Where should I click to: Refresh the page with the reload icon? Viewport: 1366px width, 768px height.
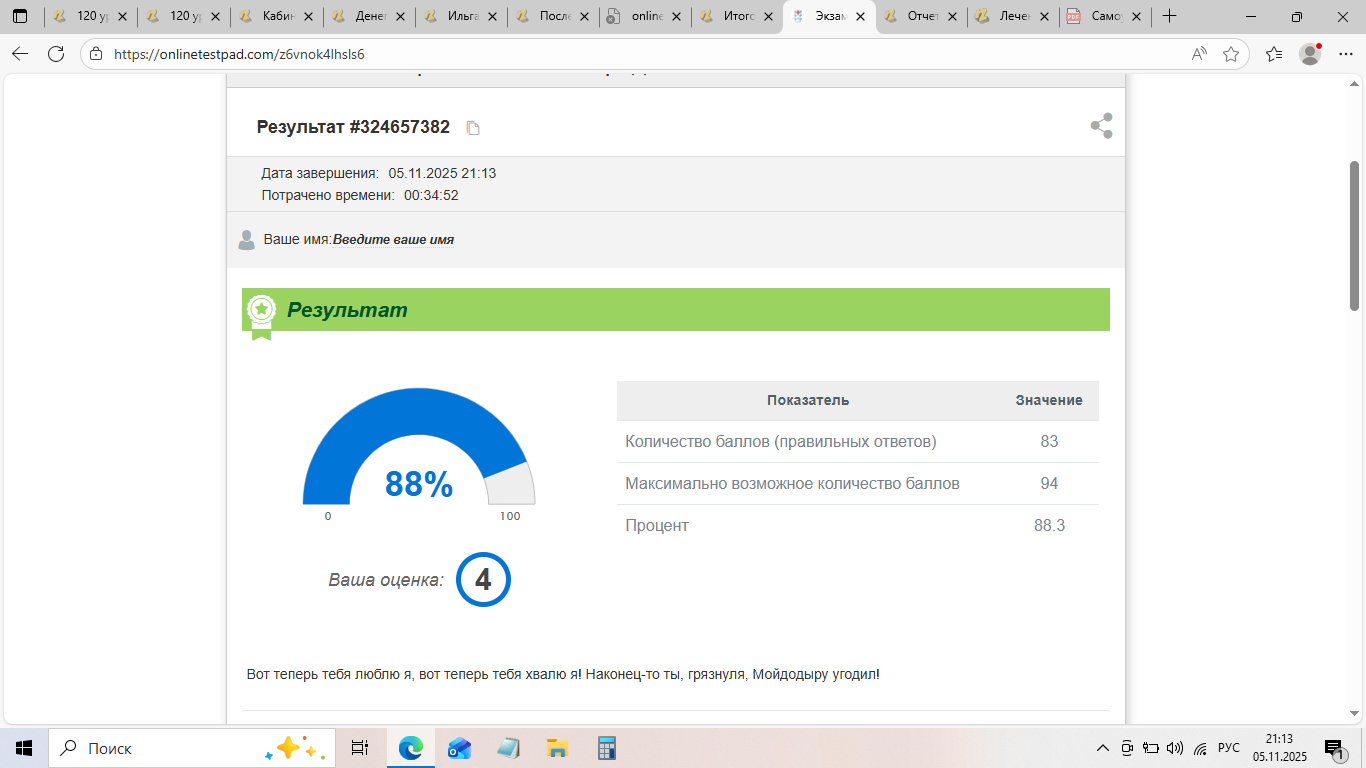(x=56, y=54)
